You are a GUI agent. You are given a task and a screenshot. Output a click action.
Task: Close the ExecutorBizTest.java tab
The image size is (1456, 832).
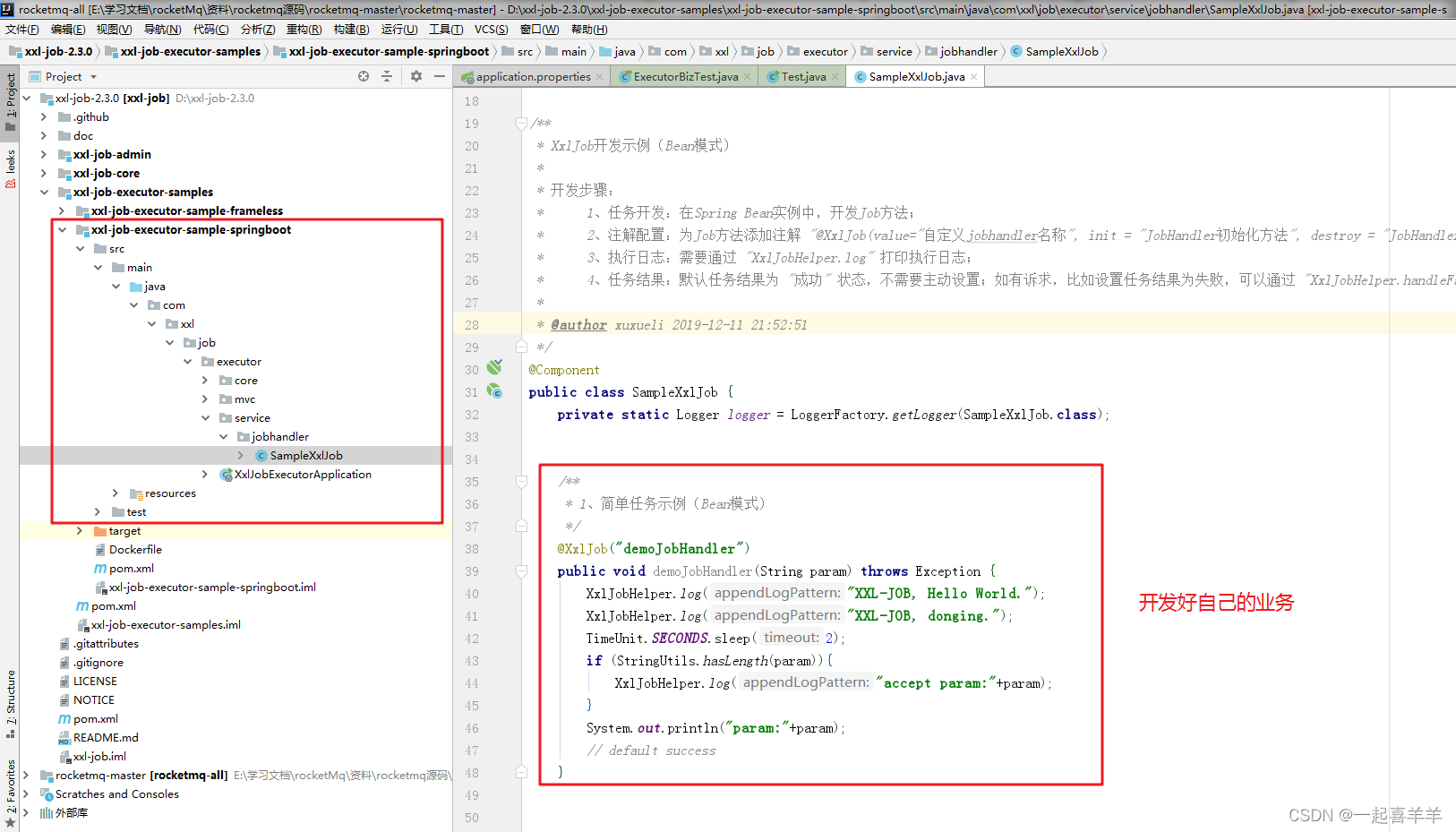(747, 76)
